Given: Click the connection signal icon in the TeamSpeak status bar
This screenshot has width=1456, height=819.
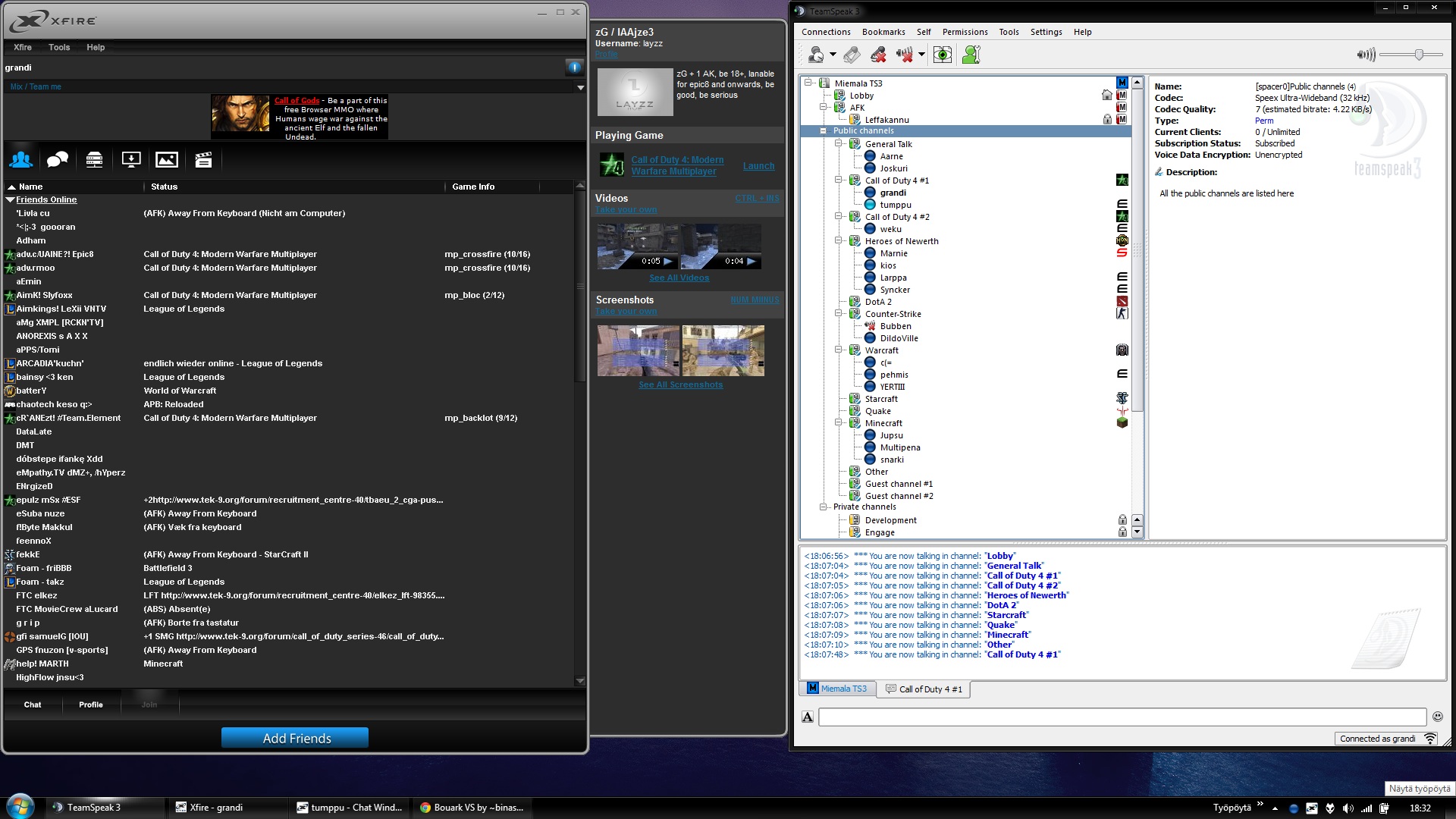Looking at the screenshot, I should click(x=1429, y=739).
